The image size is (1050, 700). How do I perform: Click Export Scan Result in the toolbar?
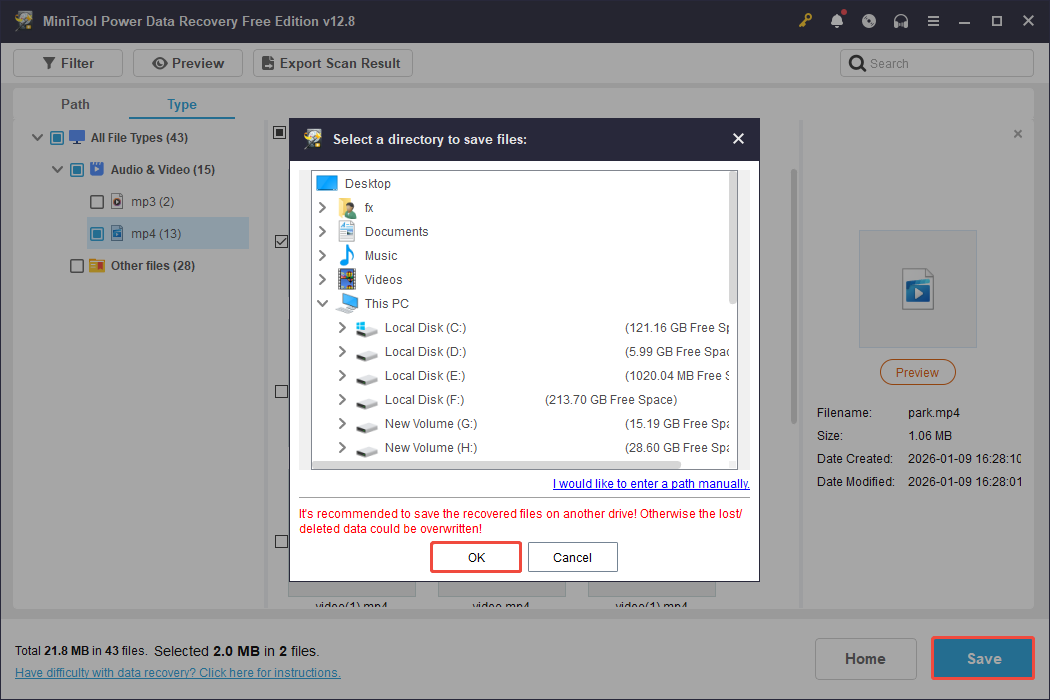click(x=332, y=62)
